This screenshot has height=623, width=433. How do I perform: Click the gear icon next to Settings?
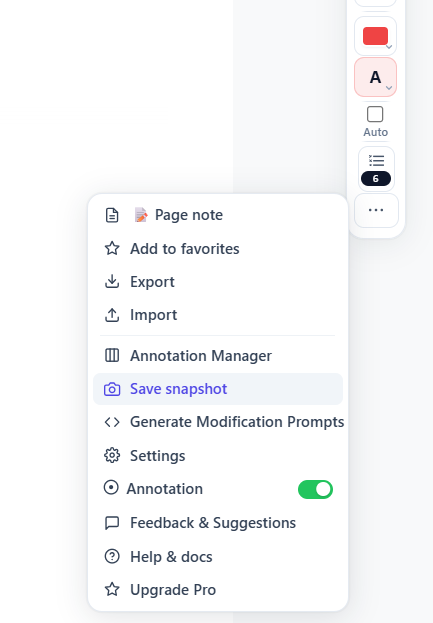click(112, 455)
